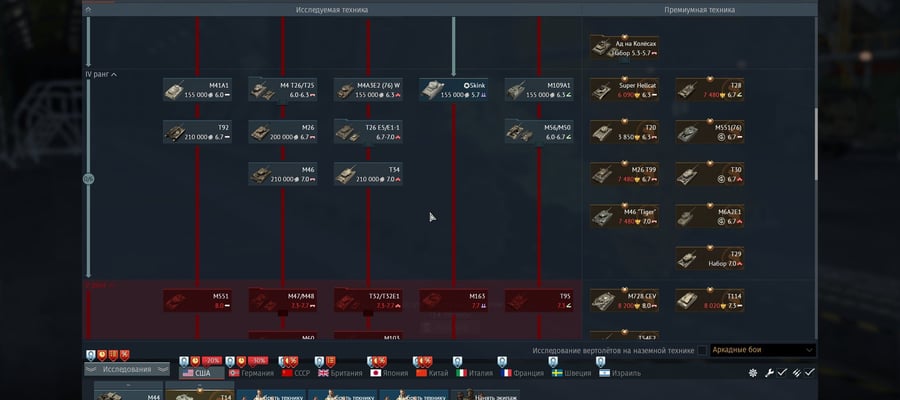The height and width of the screenshot is (400, 900).
Task: Select the locked M163 card
Action: coord(454,301)
